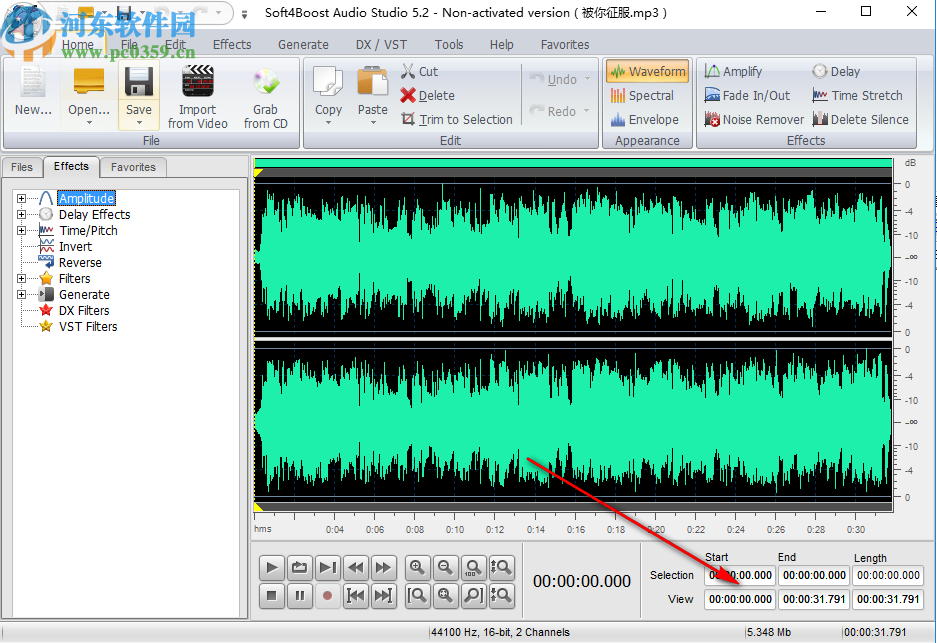Viewport: 937px width, 643px height.
Task: Start recording with the red record button
Action: click(327, 596)
